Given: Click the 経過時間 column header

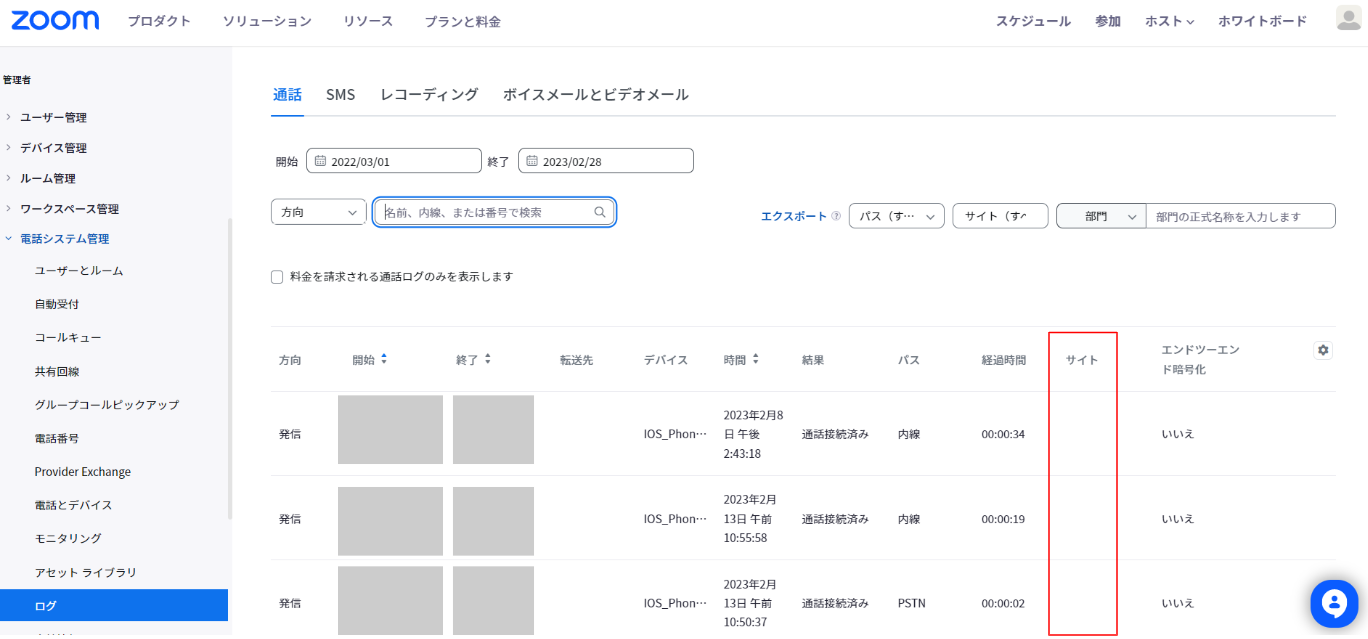Looking at the screenshot, I should tap(1004, 360).
